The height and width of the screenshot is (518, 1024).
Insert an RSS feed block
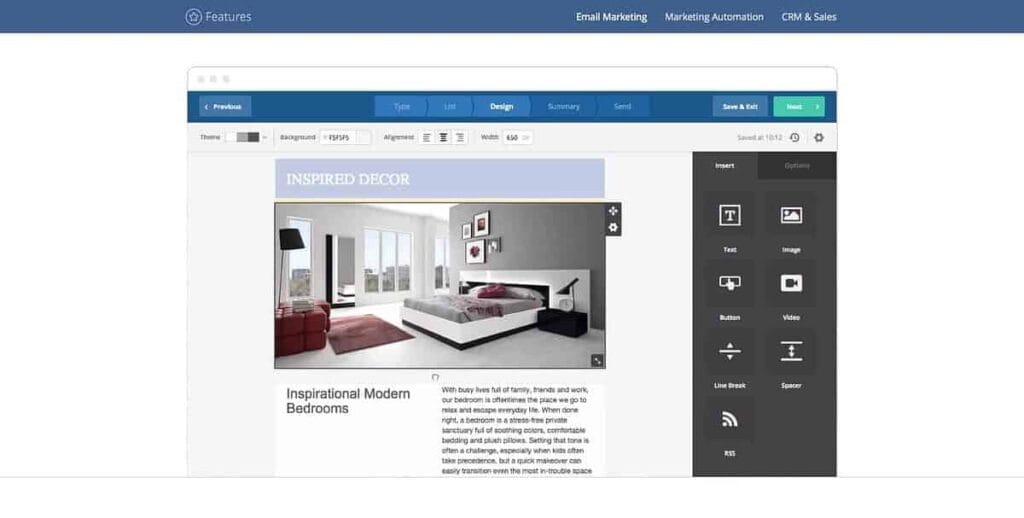point(730,420)
